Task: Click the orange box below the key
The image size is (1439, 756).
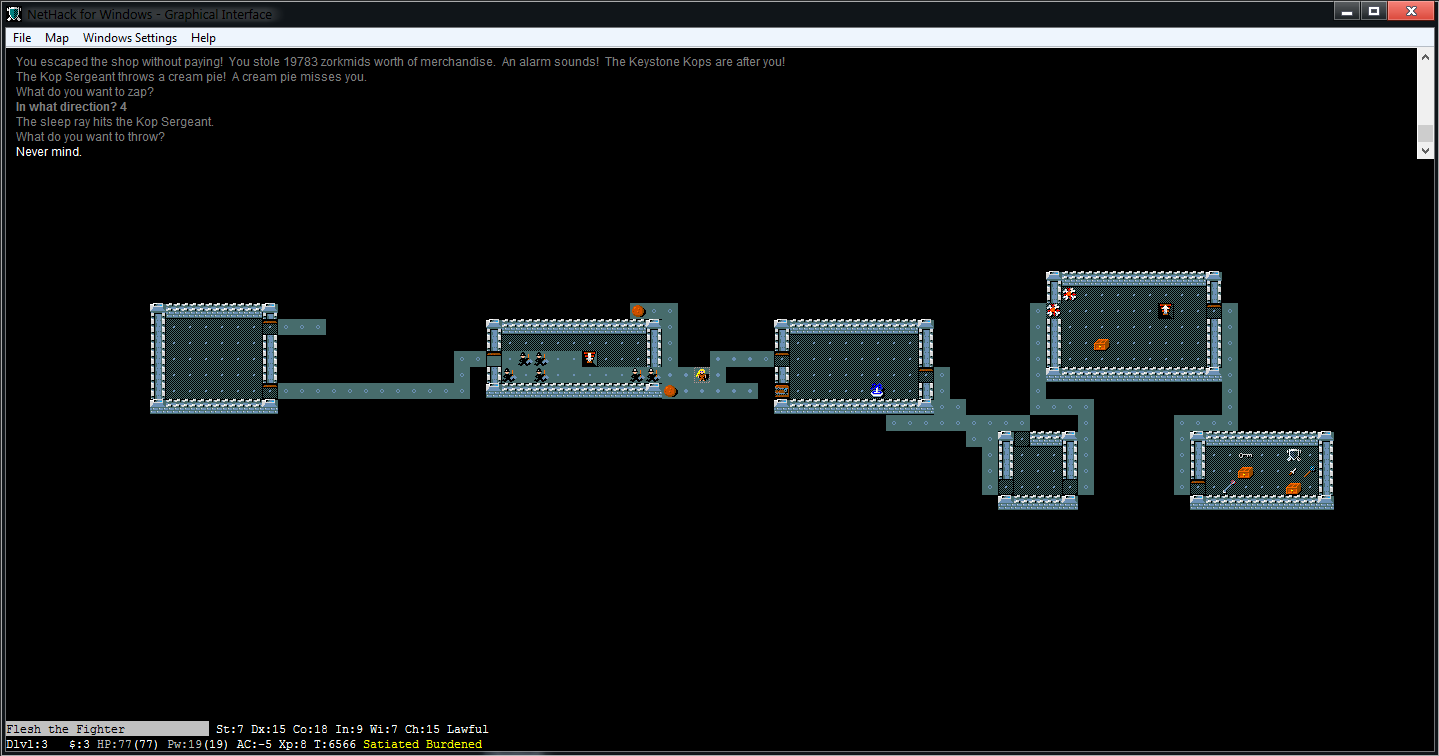Action: (1246, 471)
